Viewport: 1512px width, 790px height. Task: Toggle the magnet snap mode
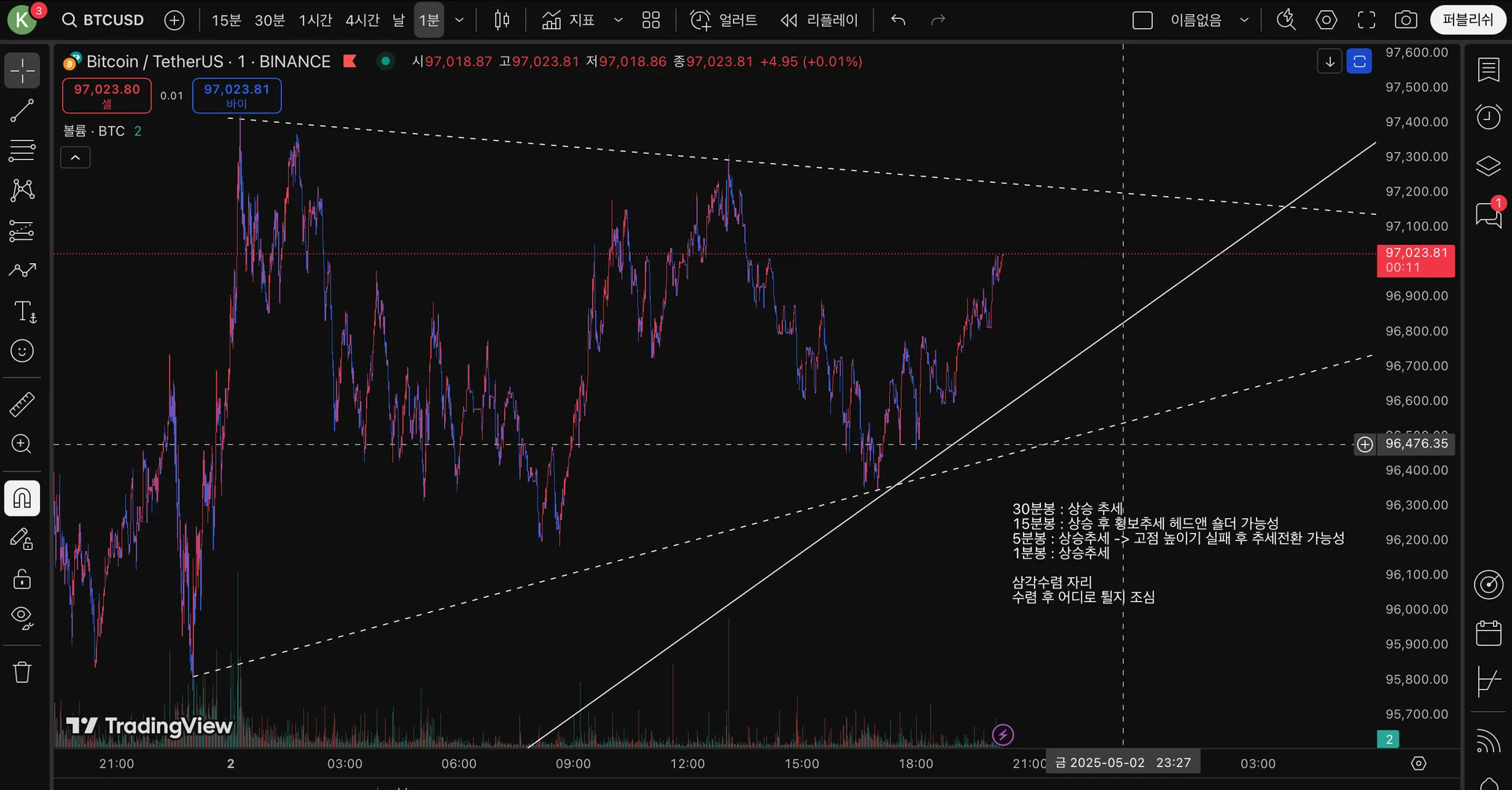(x=22, y=499)
